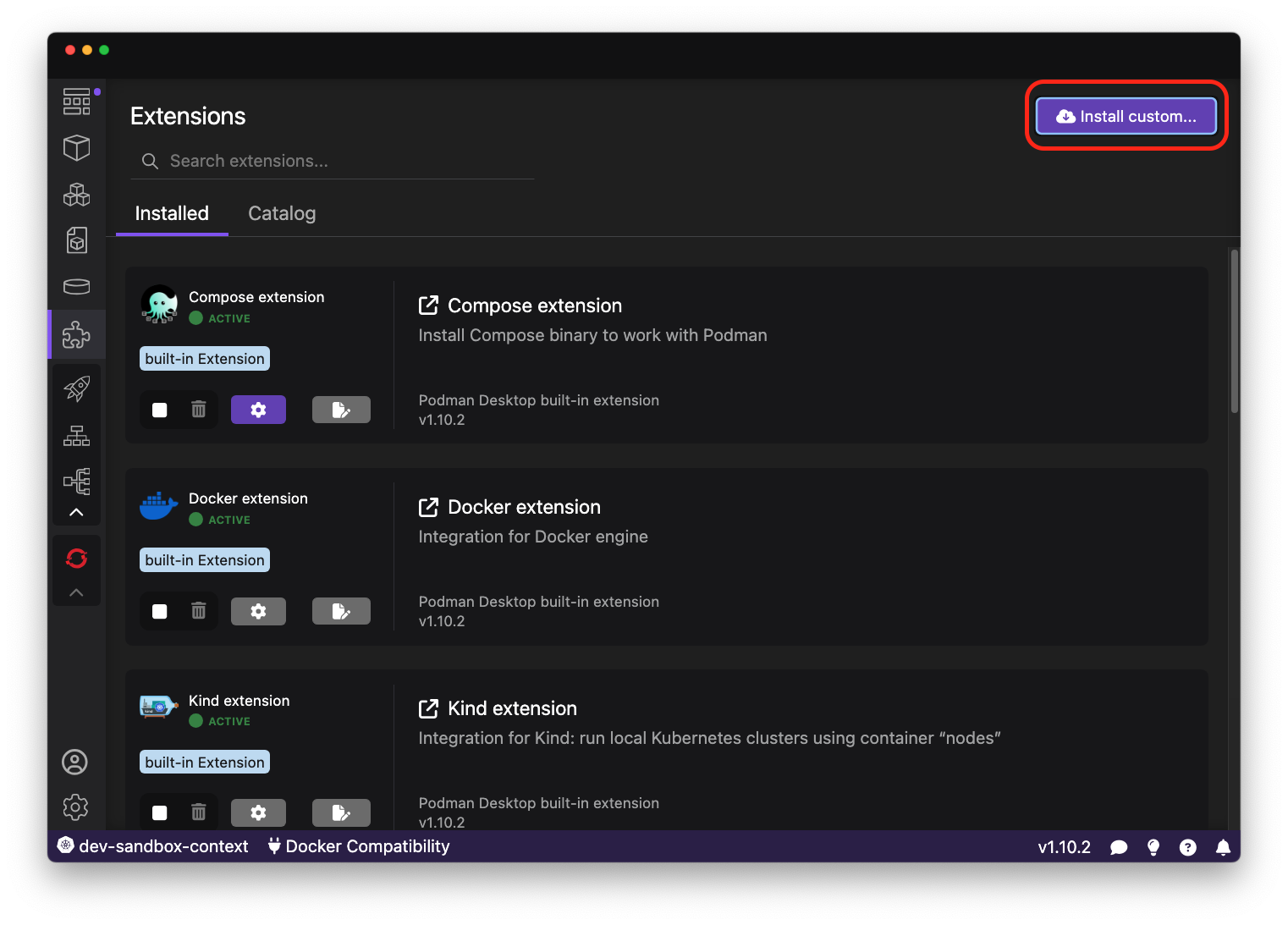Click the Compose extension octopus logo
Image resolution: width=1288 pixels, height=925 pixels.
click(159, 305)
